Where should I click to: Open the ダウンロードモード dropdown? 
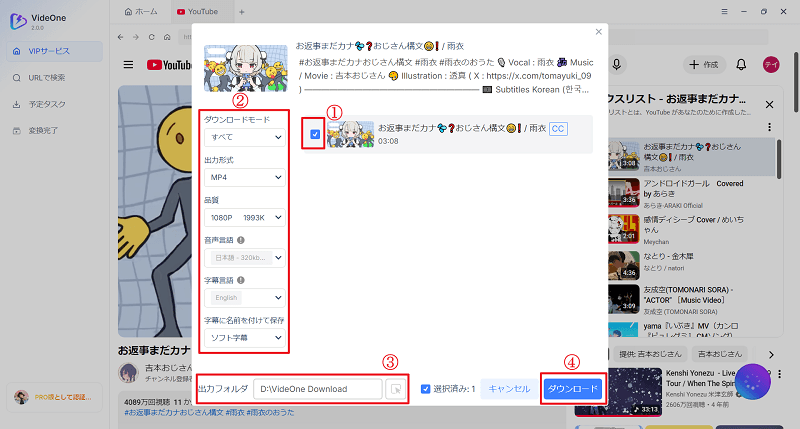point(245,137)
